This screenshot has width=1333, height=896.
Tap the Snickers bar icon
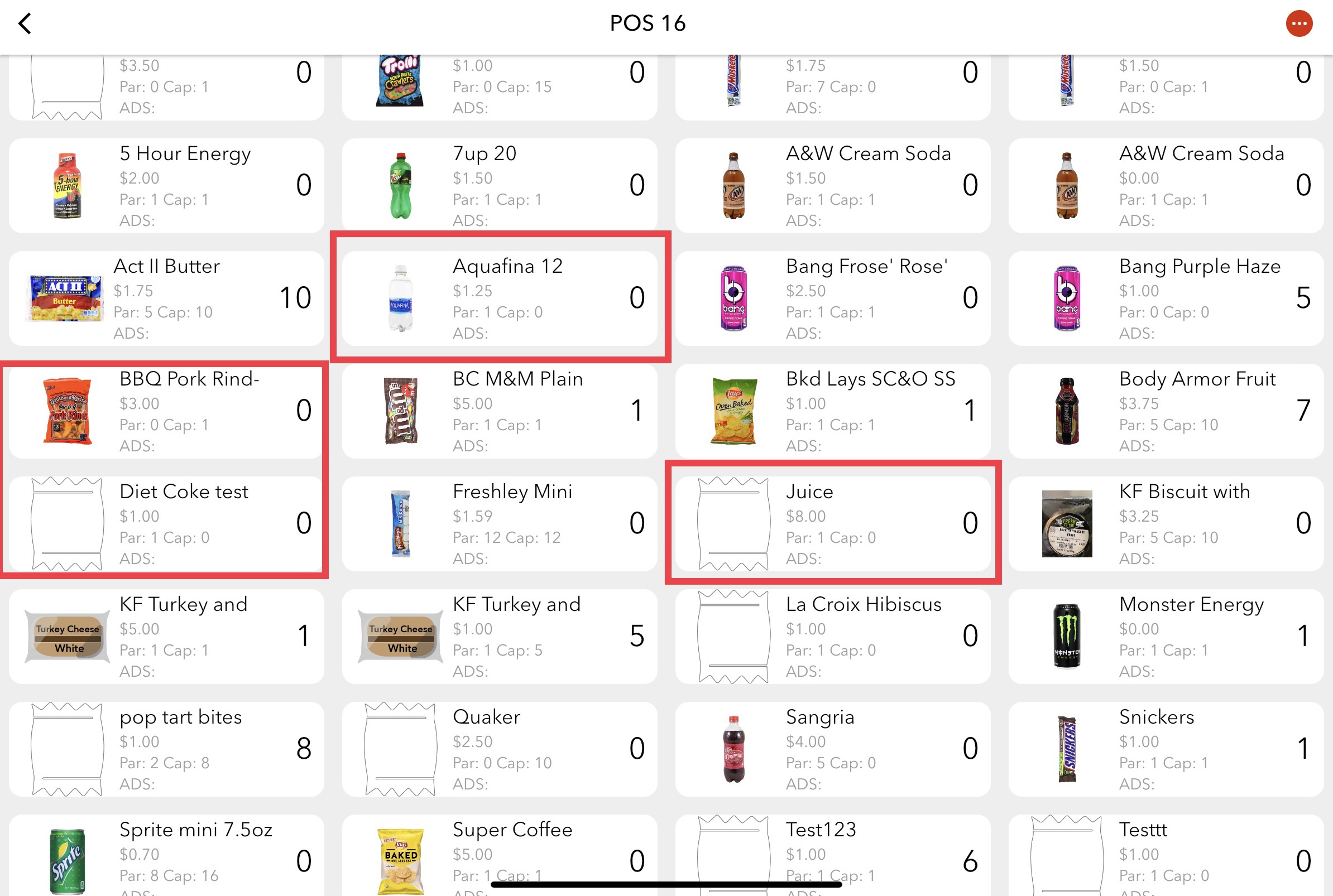(x=1067, y=749)
